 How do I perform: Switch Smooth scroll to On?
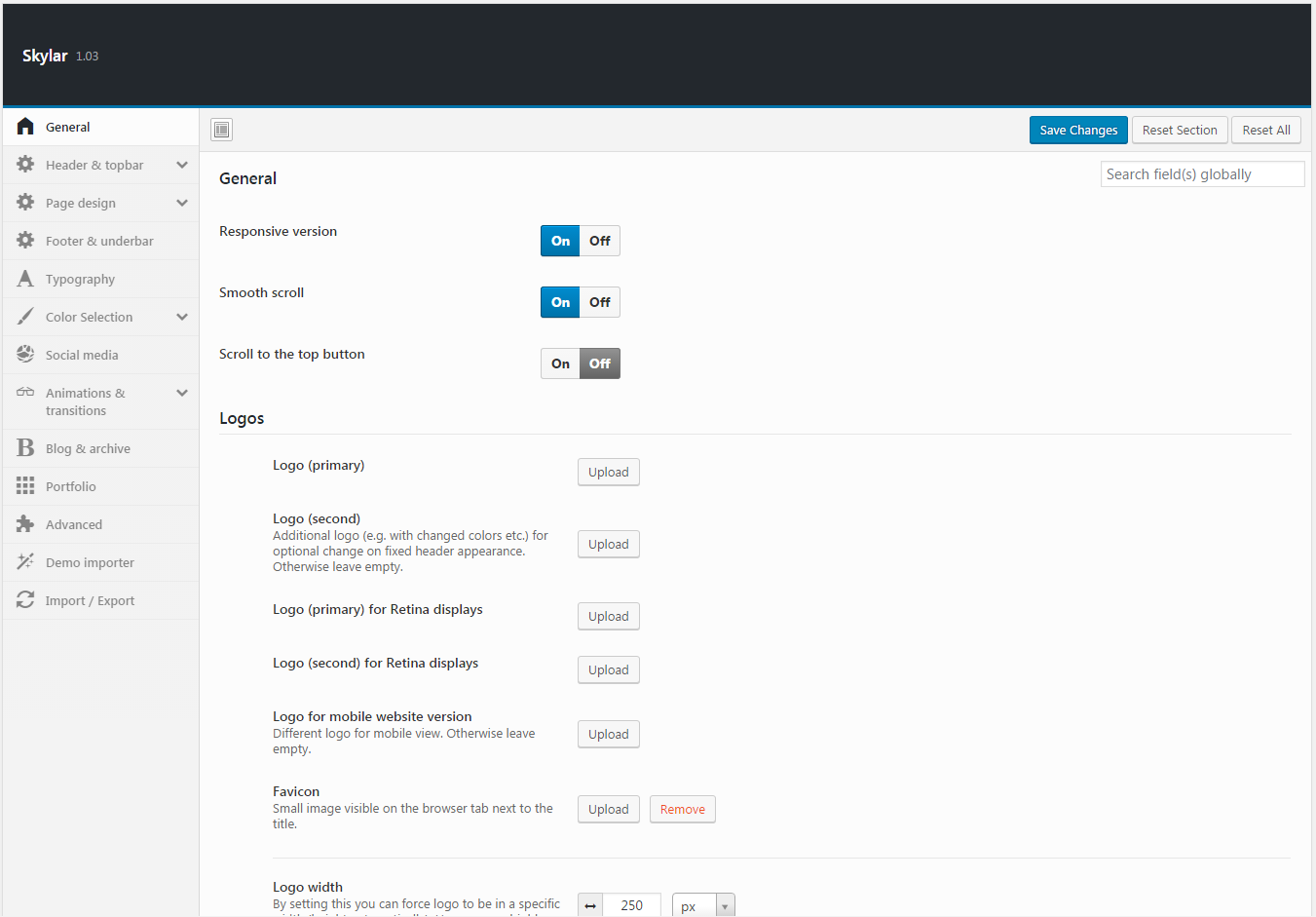click(560, 302)
